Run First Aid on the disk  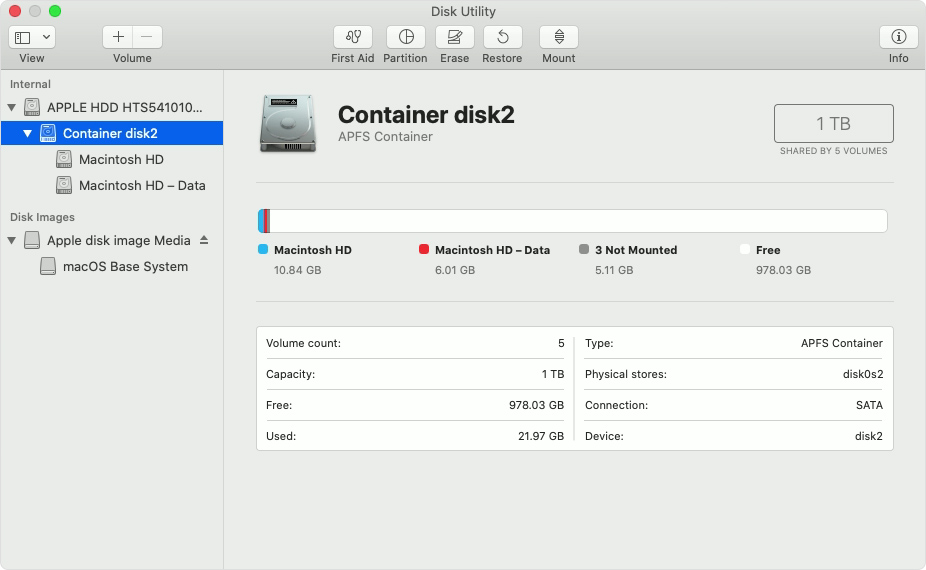pos(353,37)
